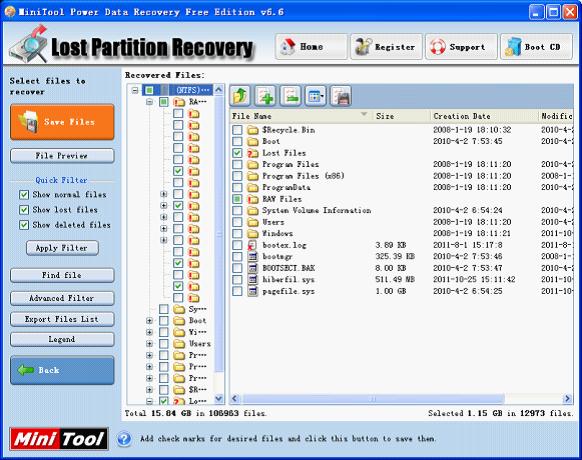Click the BOOTSECT.BAK file icon
This screenshot has width=582, height=460.
(253, 268)
